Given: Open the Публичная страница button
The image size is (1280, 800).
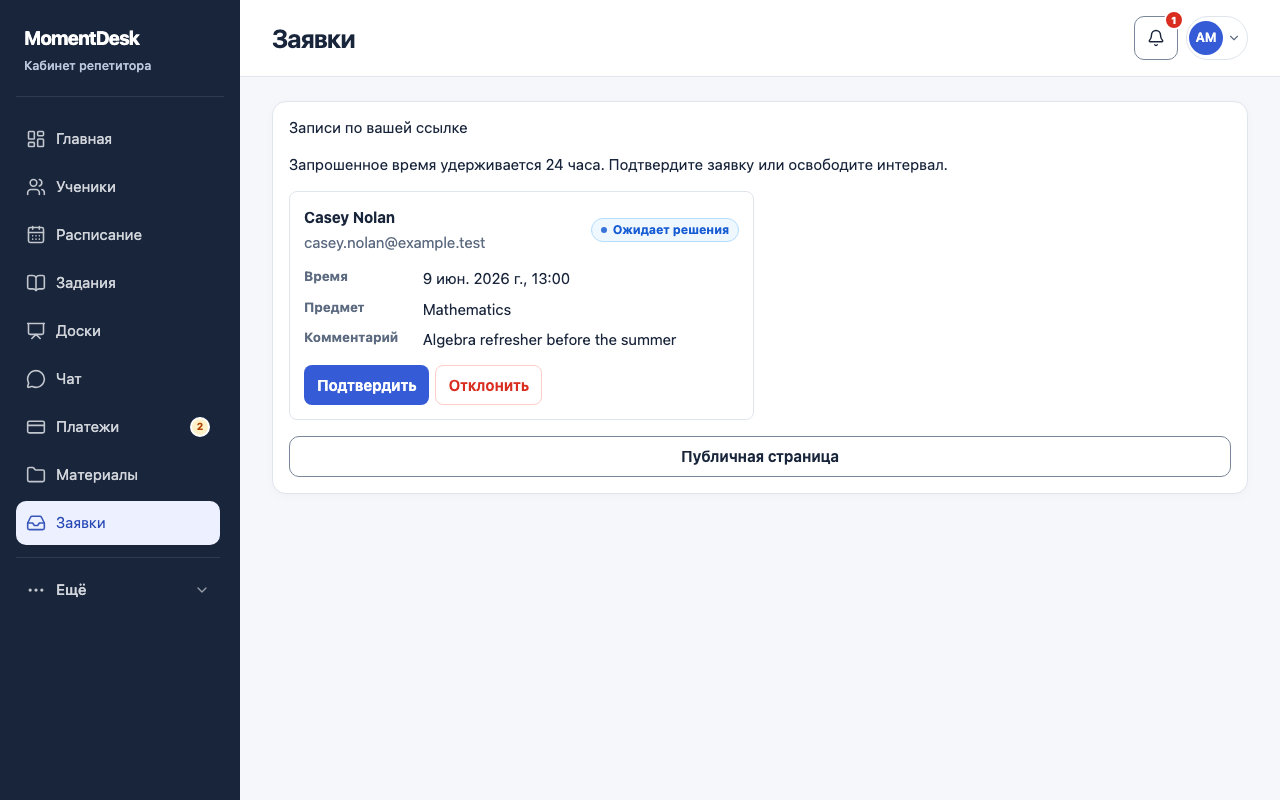Looking at the screenshot, I should tap(760, 456).
